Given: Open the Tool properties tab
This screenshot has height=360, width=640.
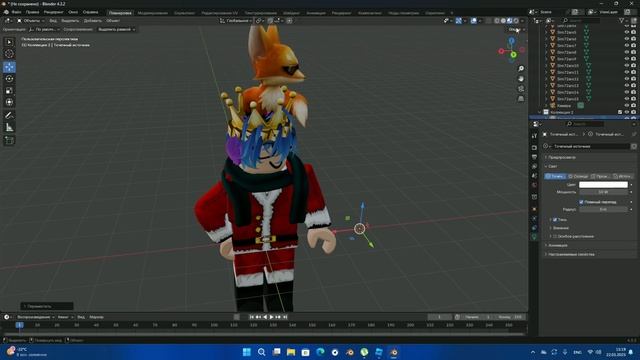Looking at the screenshot, I should 534,136.
